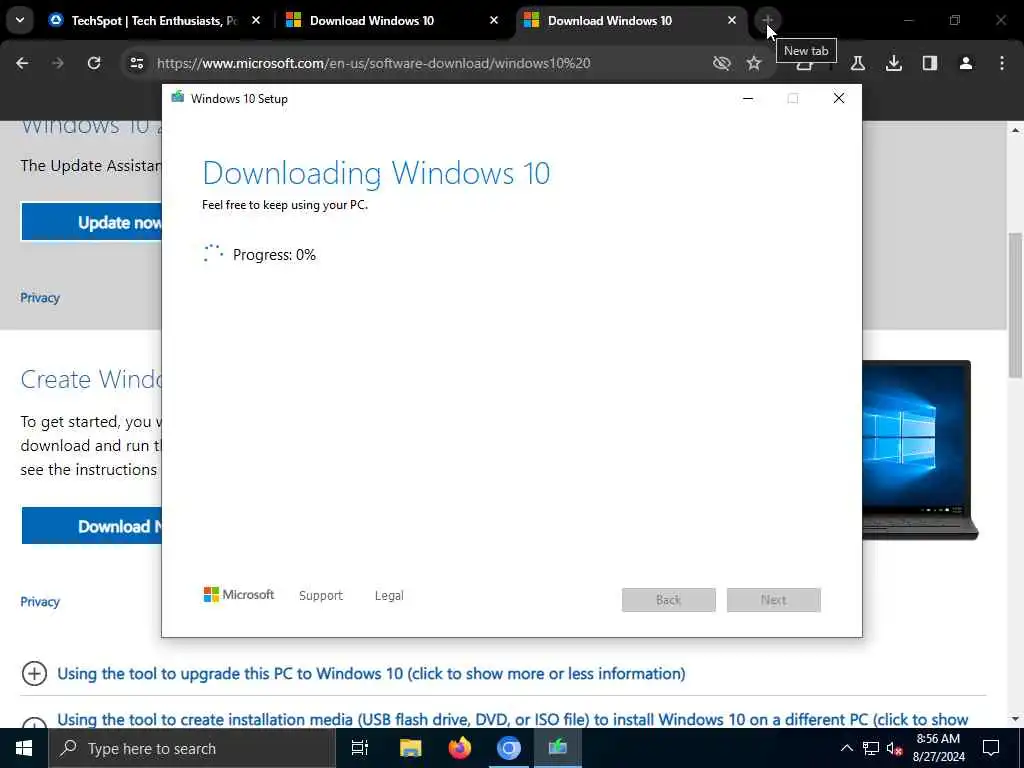Image resolution: width=1024 pixels, height=768 pixels.
Task: Open the upper Privacy link
Action: pos(40,298)
